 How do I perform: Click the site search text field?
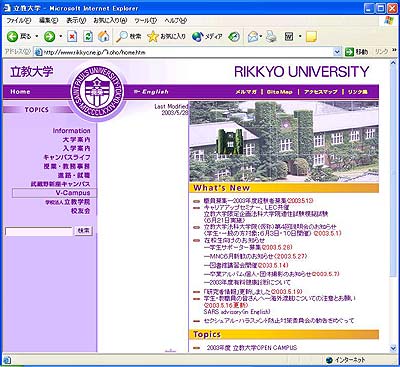39,231
